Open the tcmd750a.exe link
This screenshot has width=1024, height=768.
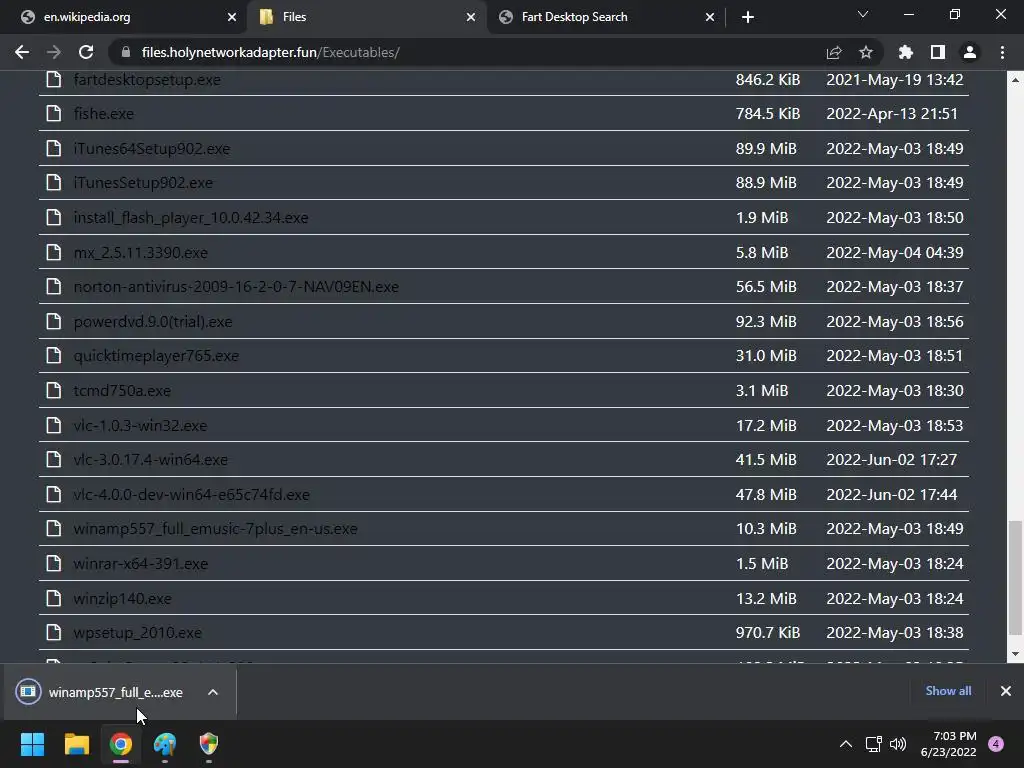tap(122, 391)
